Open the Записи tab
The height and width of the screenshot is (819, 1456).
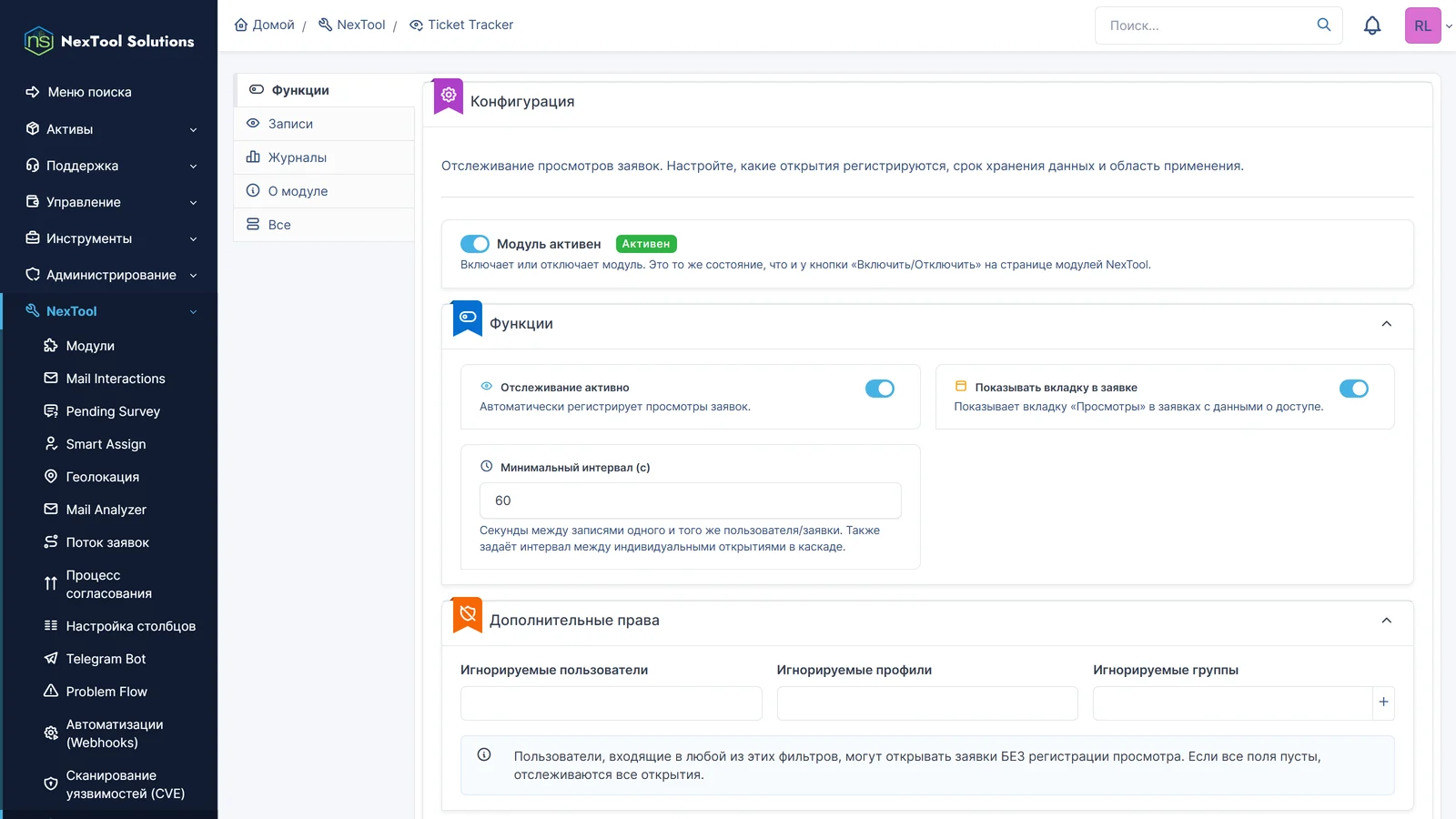(x=324, y=124)
